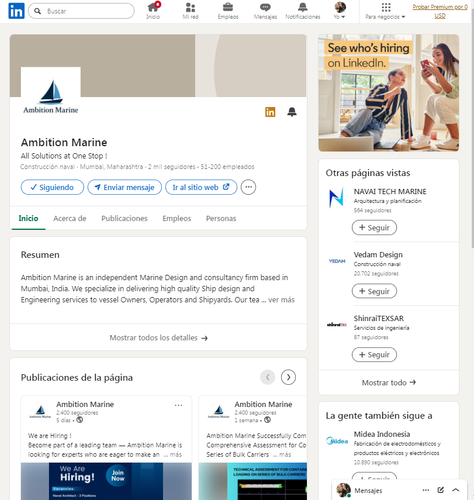
Task: Follow NAVAI TECH MARINE with Seguir
Action: point(374,228)
